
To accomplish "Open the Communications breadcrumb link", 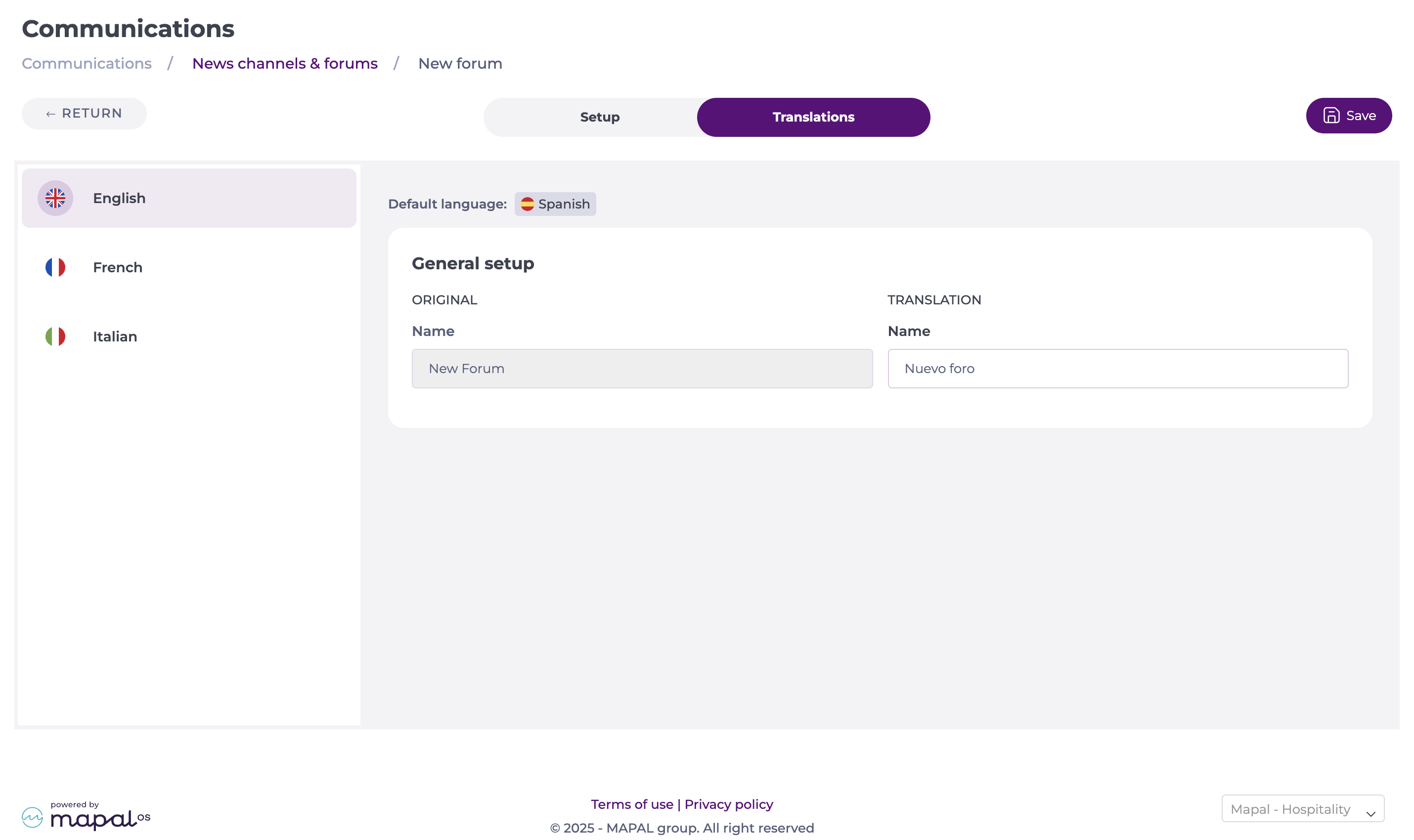I will point(87,63).
